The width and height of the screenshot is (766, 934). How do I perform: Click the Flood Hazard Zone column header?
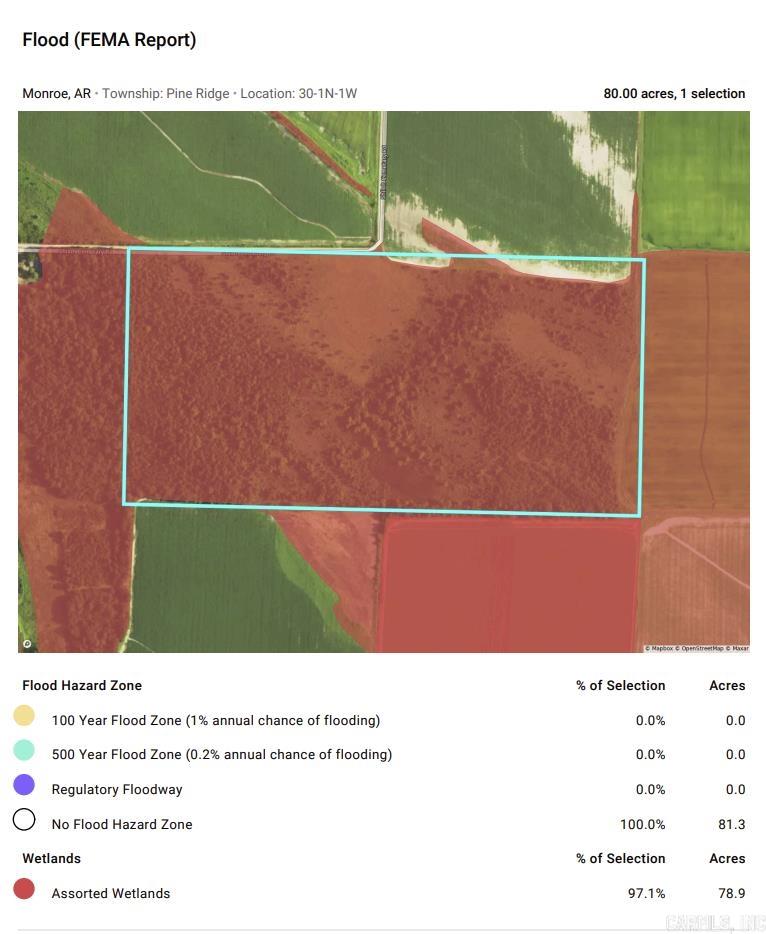pyautogui.click(x=82, y=686)
